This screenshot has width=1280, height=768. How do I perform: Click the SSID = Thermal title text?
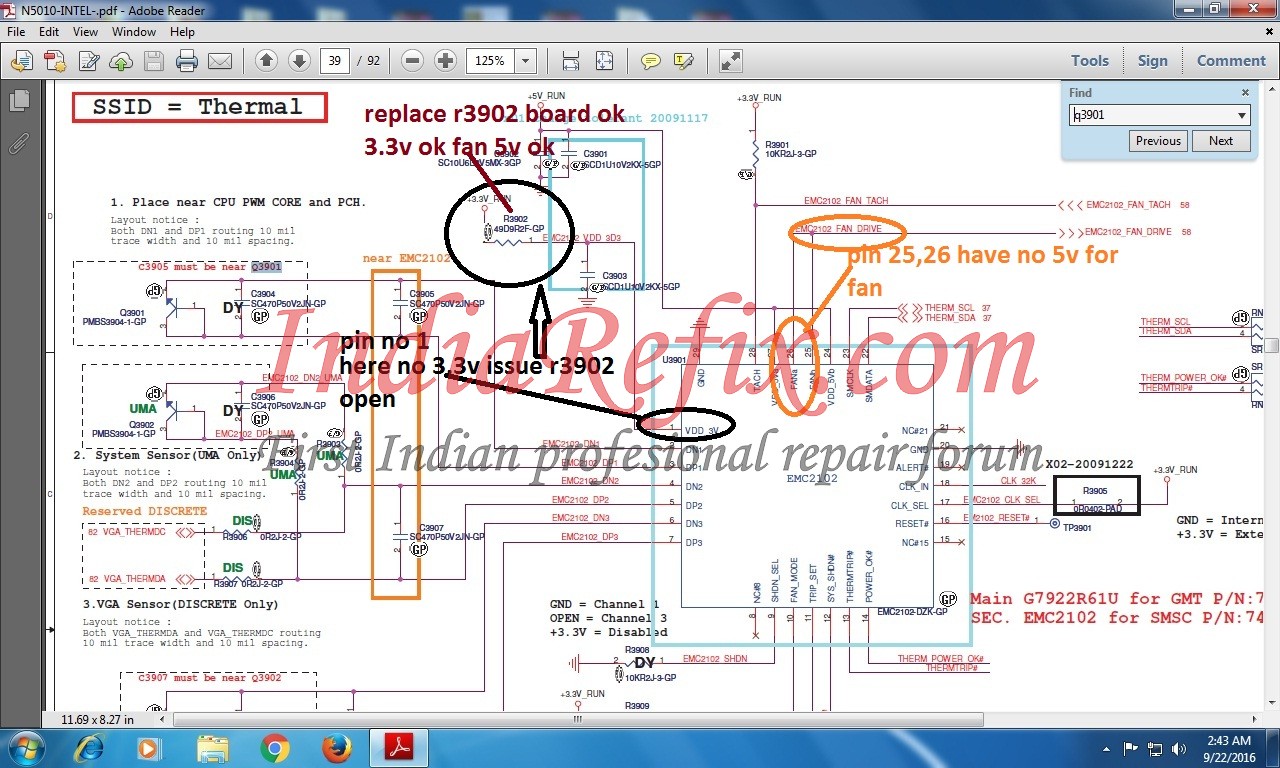click(x=197, y=107)
